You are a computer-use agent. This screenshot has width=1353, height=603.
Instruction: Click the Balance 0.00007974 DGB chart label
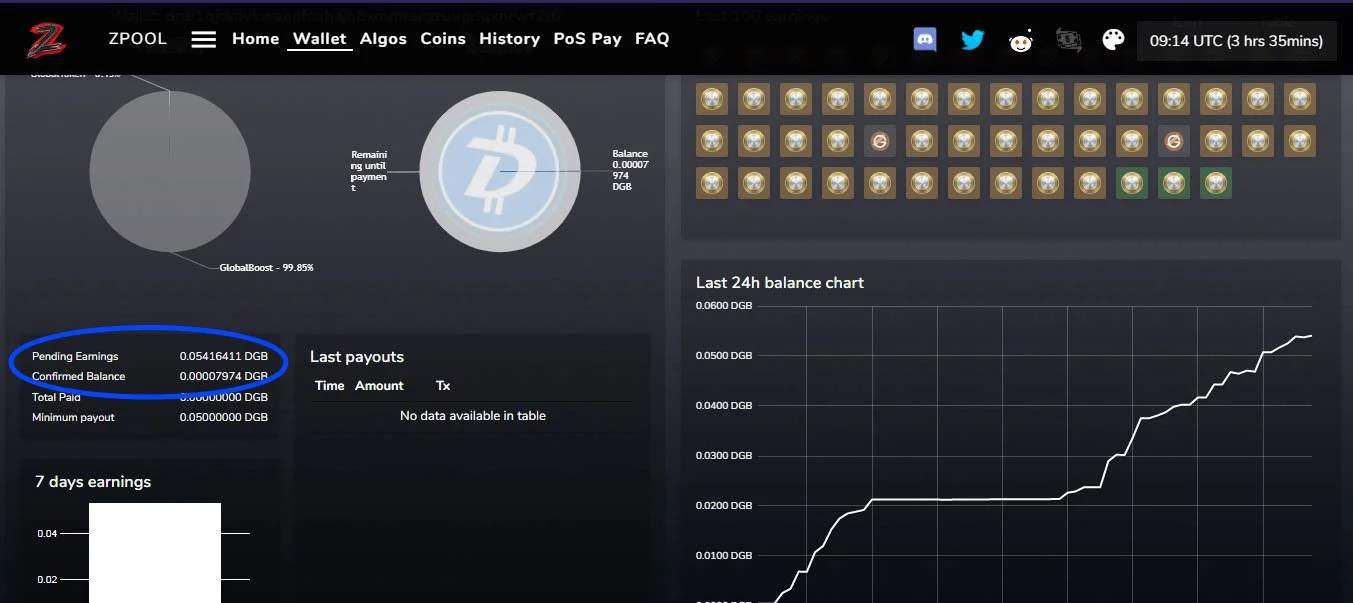tap(631, 170)
